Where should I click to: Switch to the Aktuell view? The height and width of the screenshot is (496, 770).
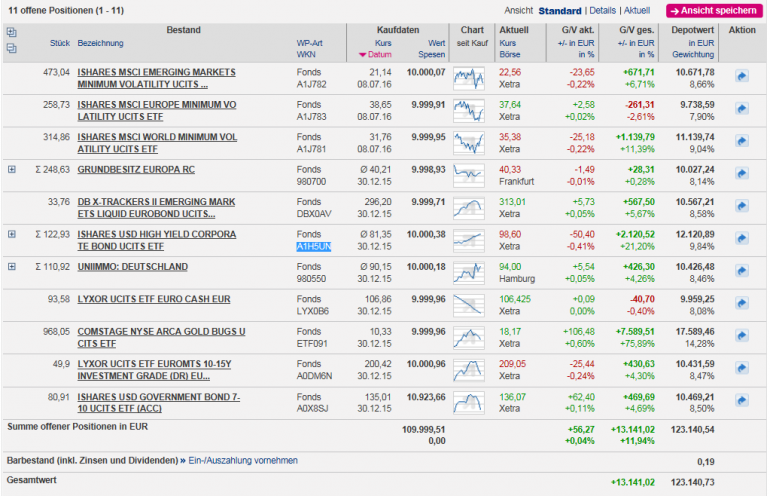coord(637,10)
